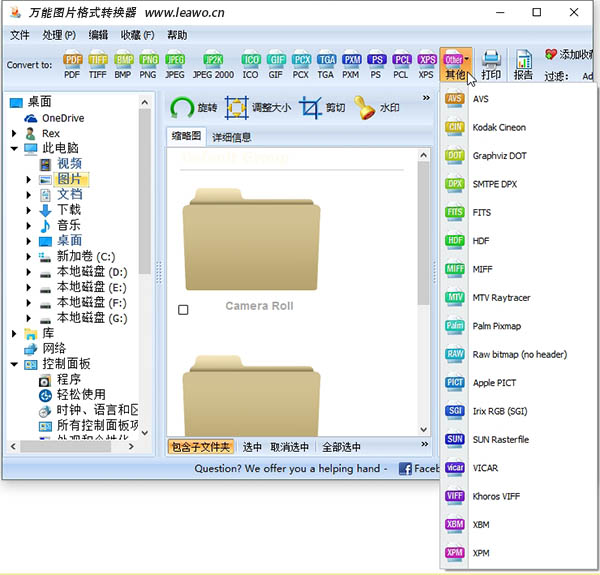Choose TGA output format
The width and height of the screenshot is (600, 575).
[x=326, y=64]
